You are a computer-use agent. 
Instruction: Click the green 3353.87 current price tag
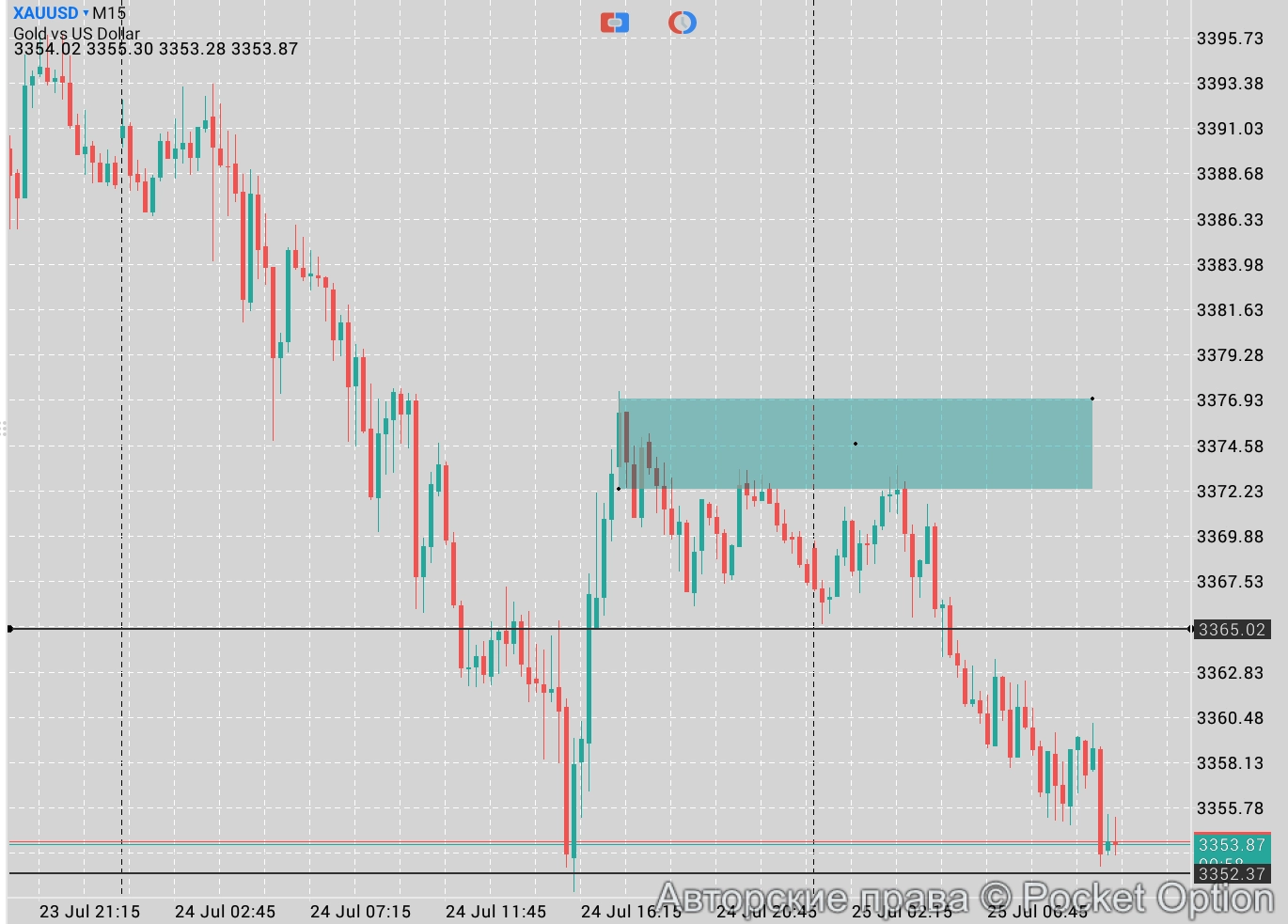click(x=1232, y=845)
